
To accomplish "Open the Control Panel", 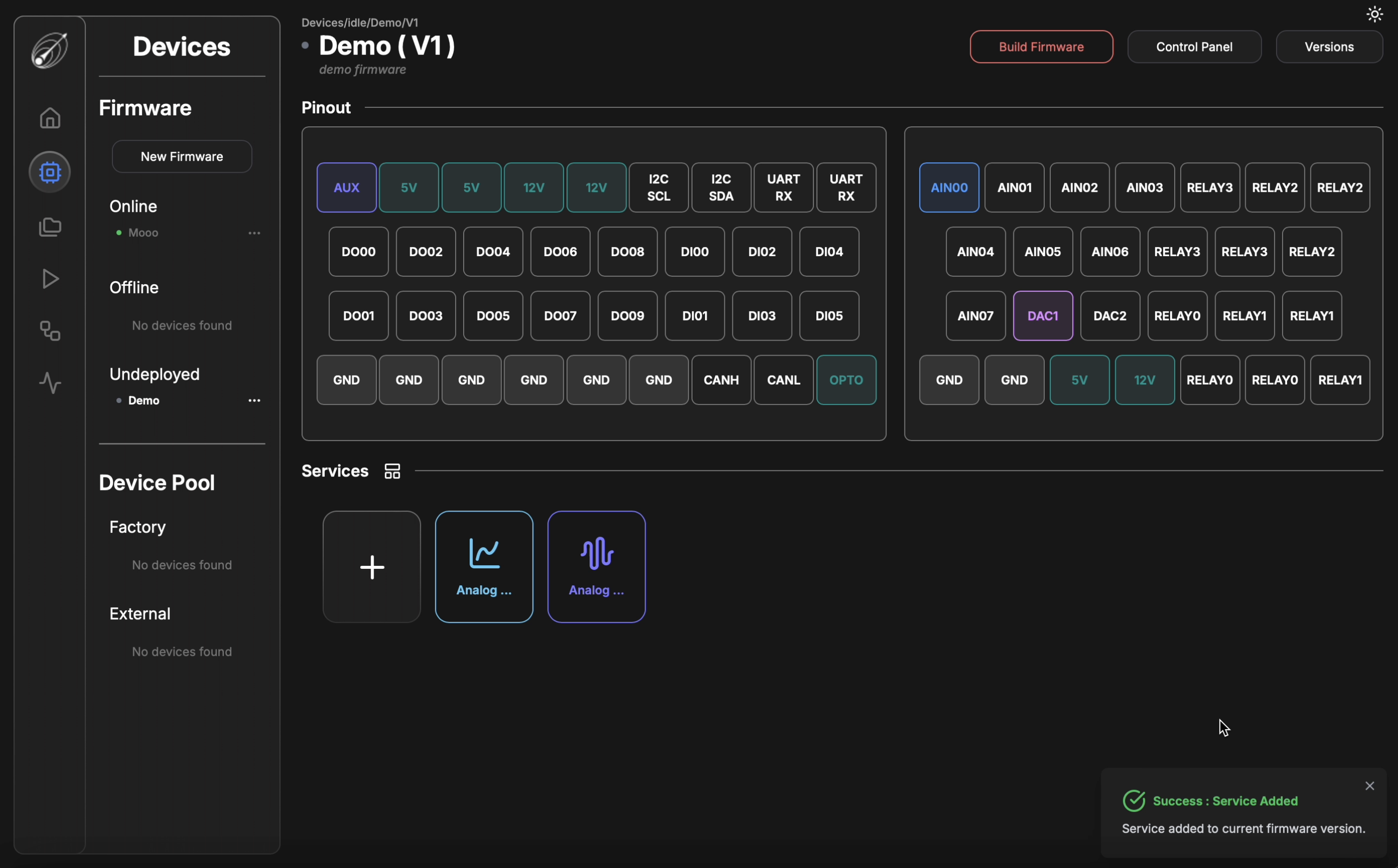I will tap(1194, 47).
